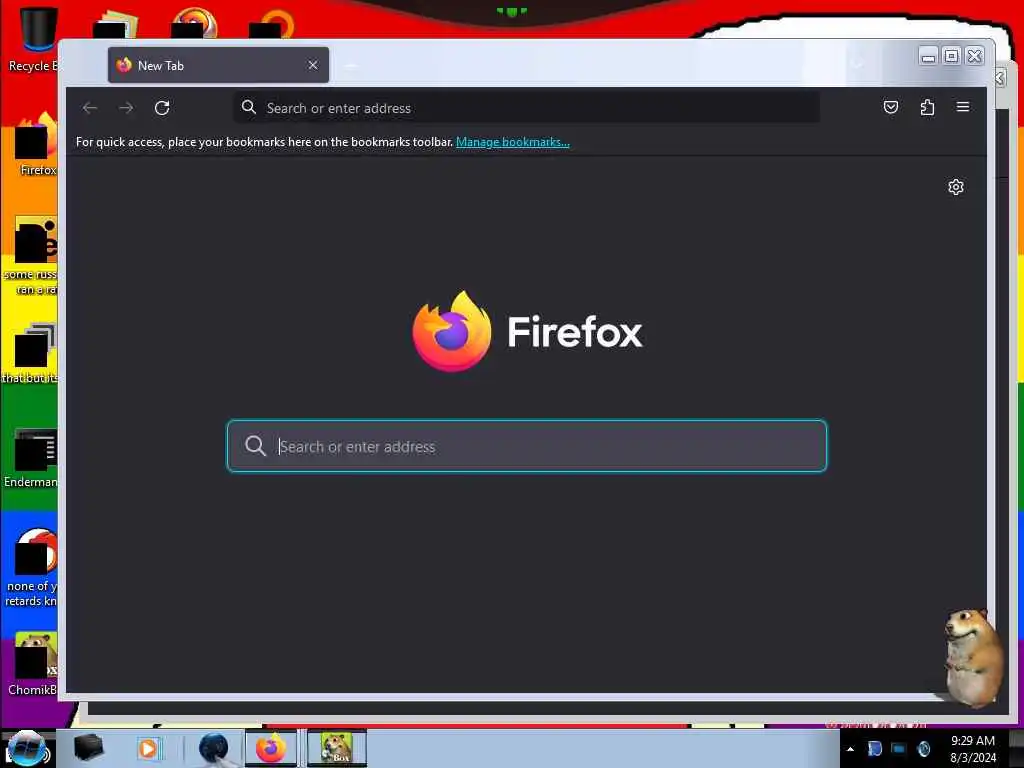
Task: Follow the Manage bookmarks link
Action: pos(513,142)
